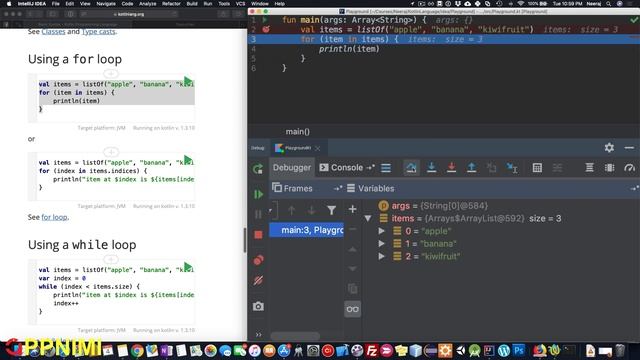Go to previous frame with up arrow
This screenshot has width=640, height=360.
(291, 210)
